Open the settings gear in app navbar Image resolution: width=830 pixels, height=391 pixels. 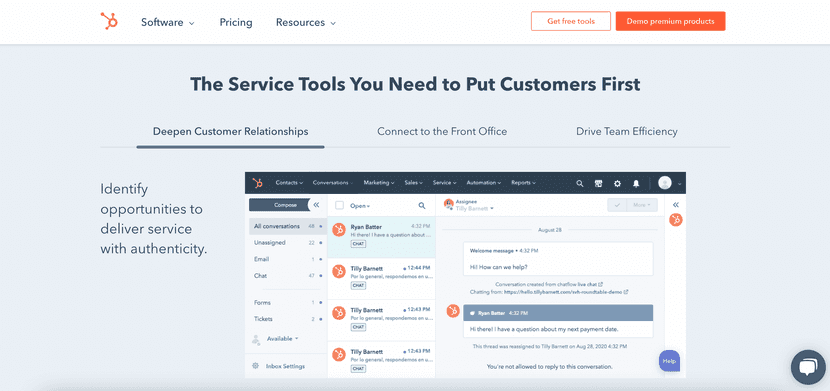(x=617, y=183)
